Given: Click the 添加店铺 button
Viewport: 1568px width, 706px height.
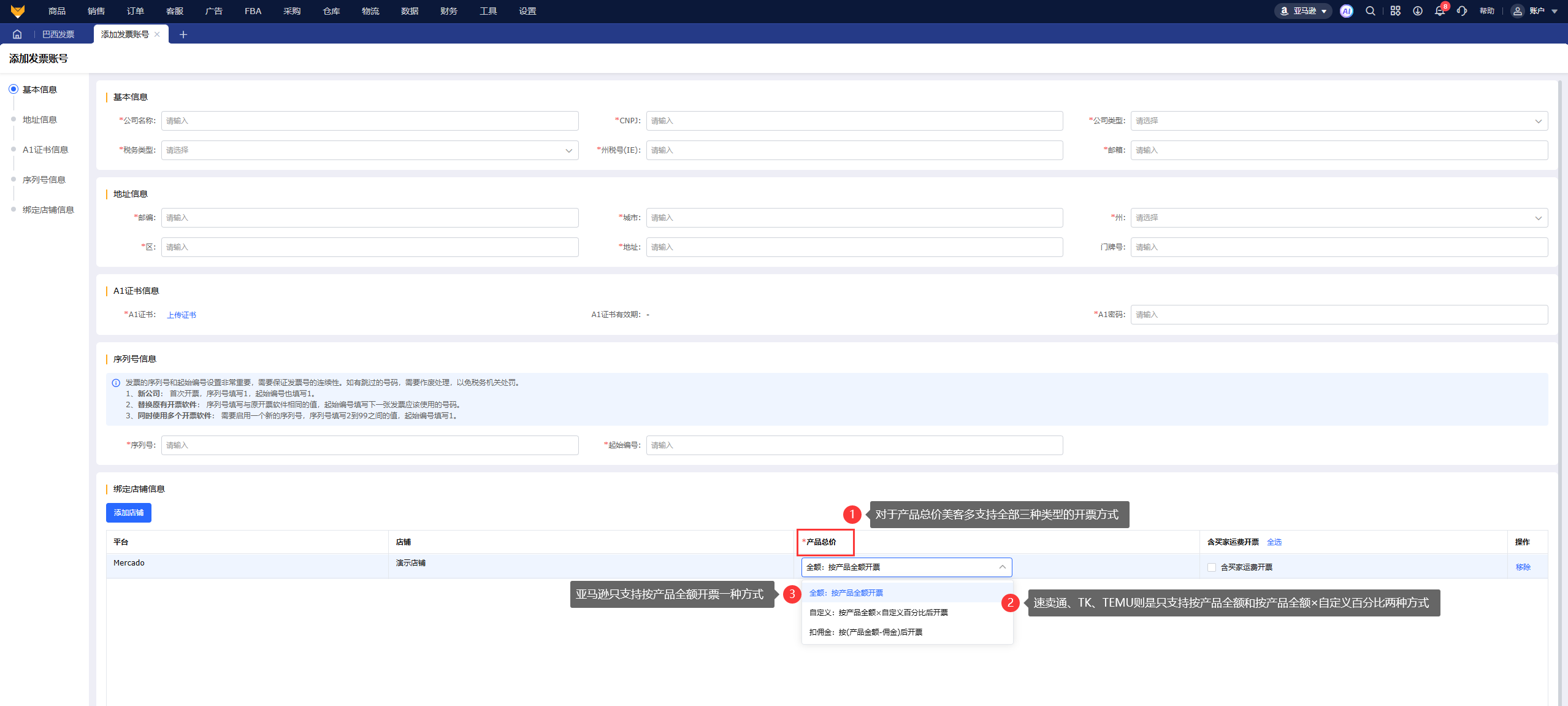Looking at the screenshot, I should 128,513.
